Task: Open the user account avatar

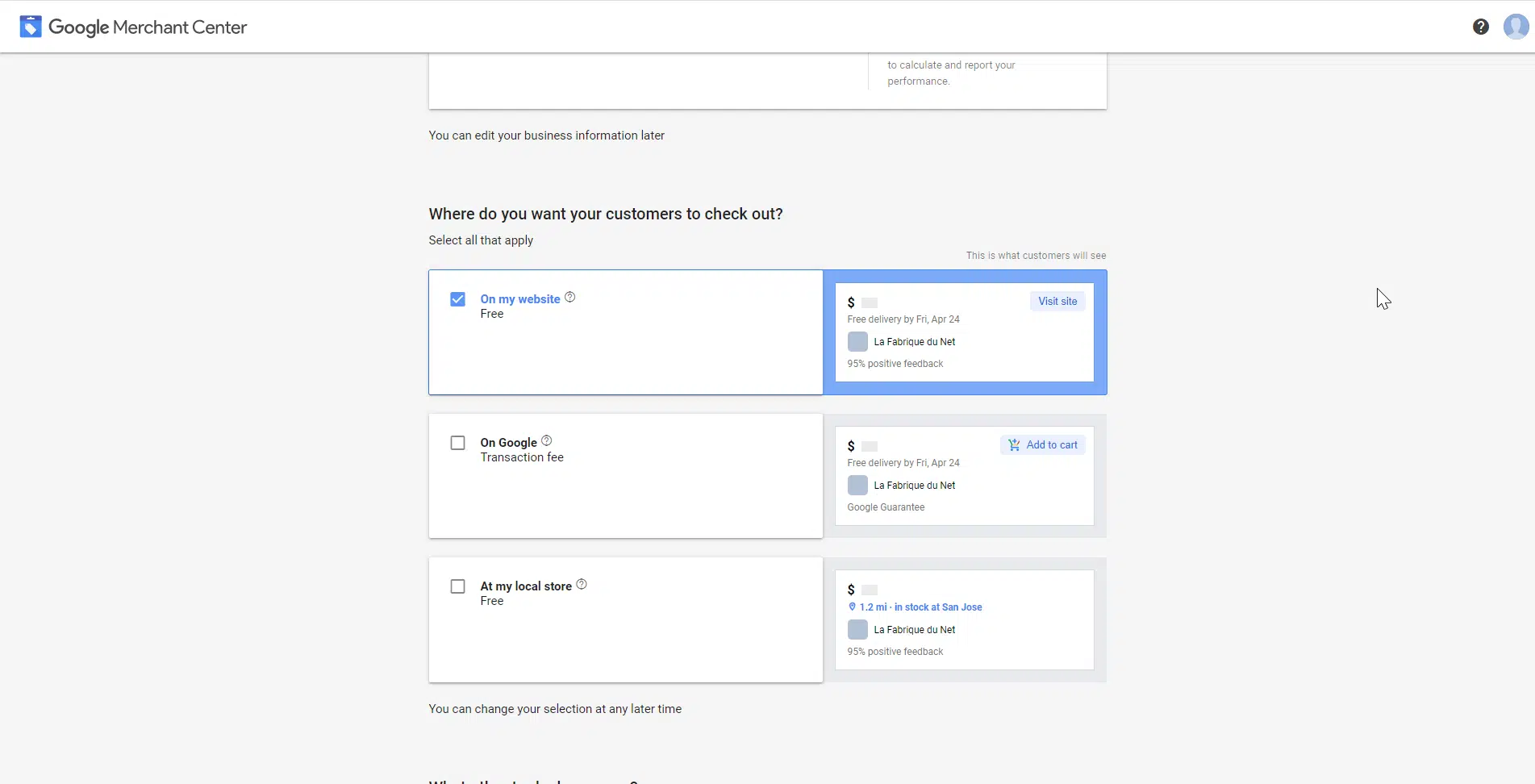Action: (1516, 27)
